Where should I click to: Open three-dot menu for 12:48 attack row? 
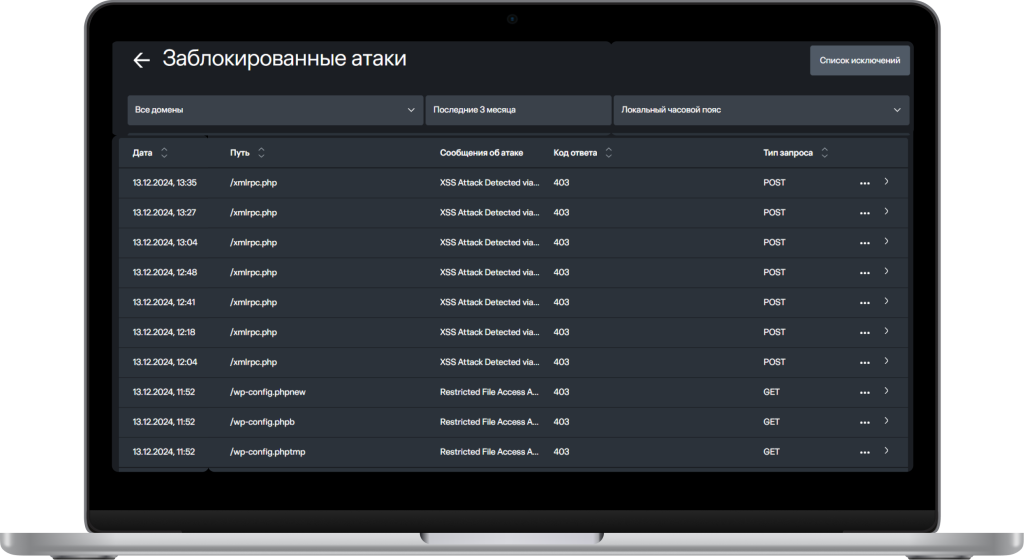pos(864,273)
